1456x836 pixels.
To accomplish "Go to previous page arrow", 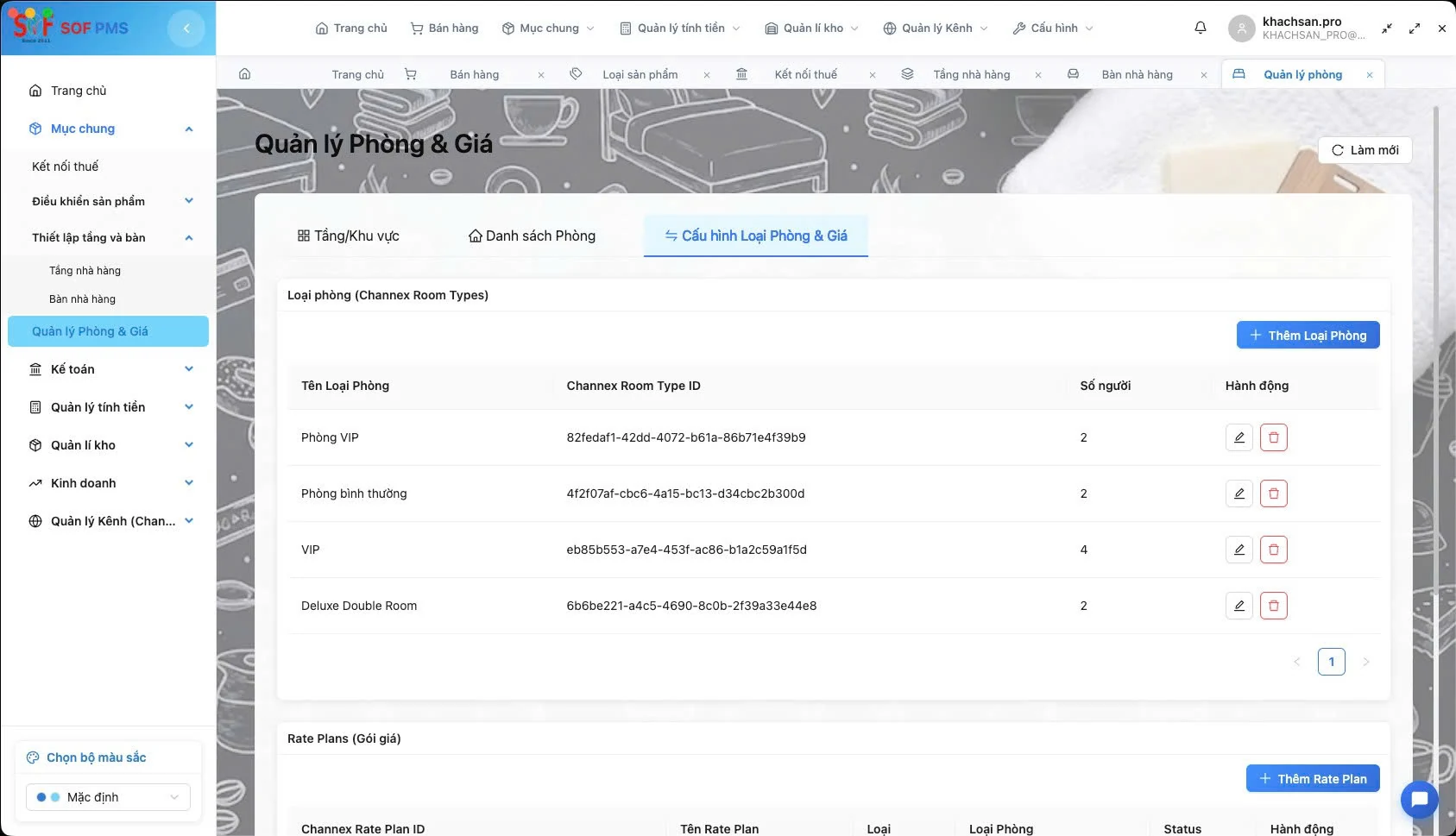I will (1296, 662).
